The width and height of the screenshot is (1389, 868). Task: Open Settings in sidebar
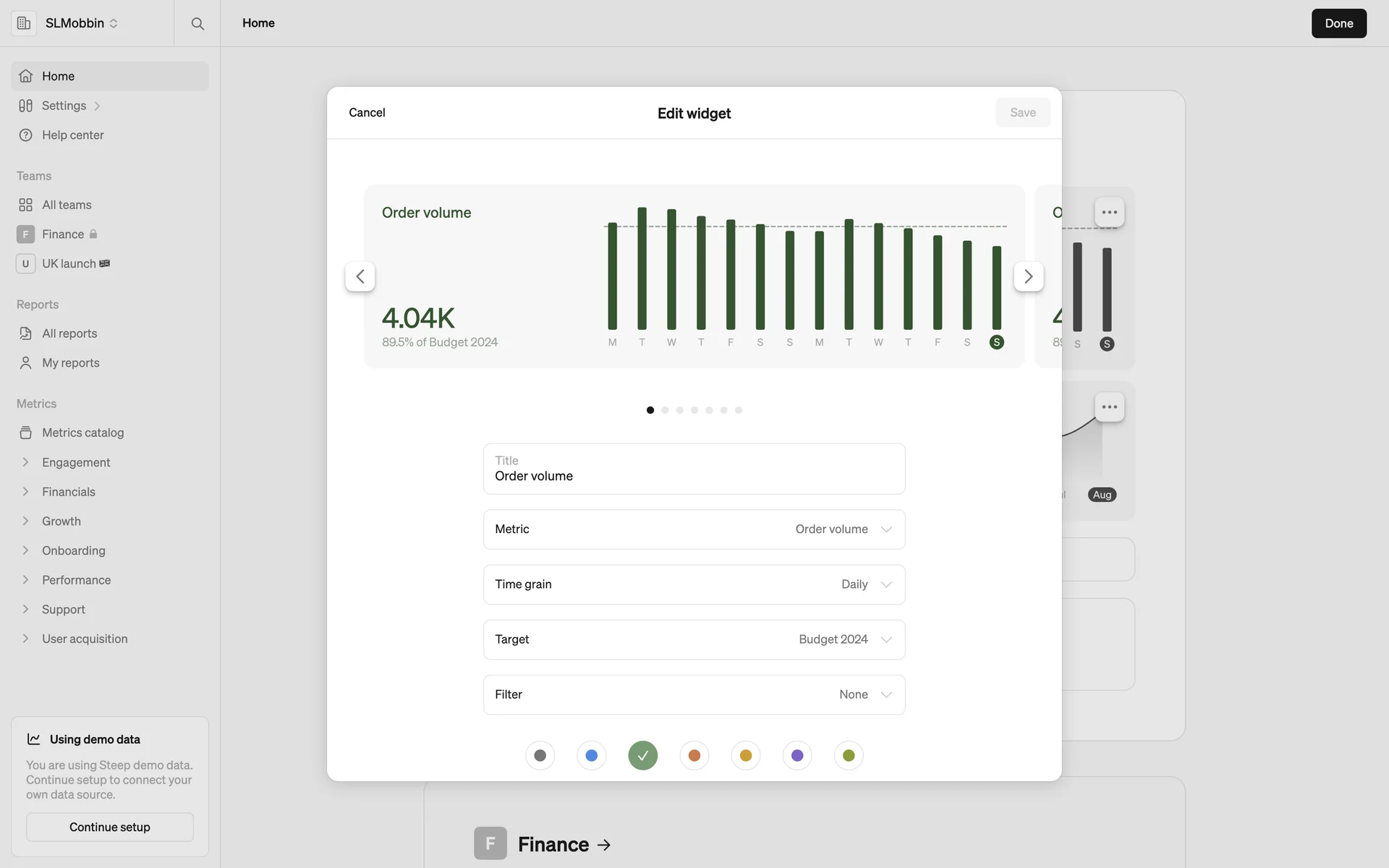click(x=64, y=106)
